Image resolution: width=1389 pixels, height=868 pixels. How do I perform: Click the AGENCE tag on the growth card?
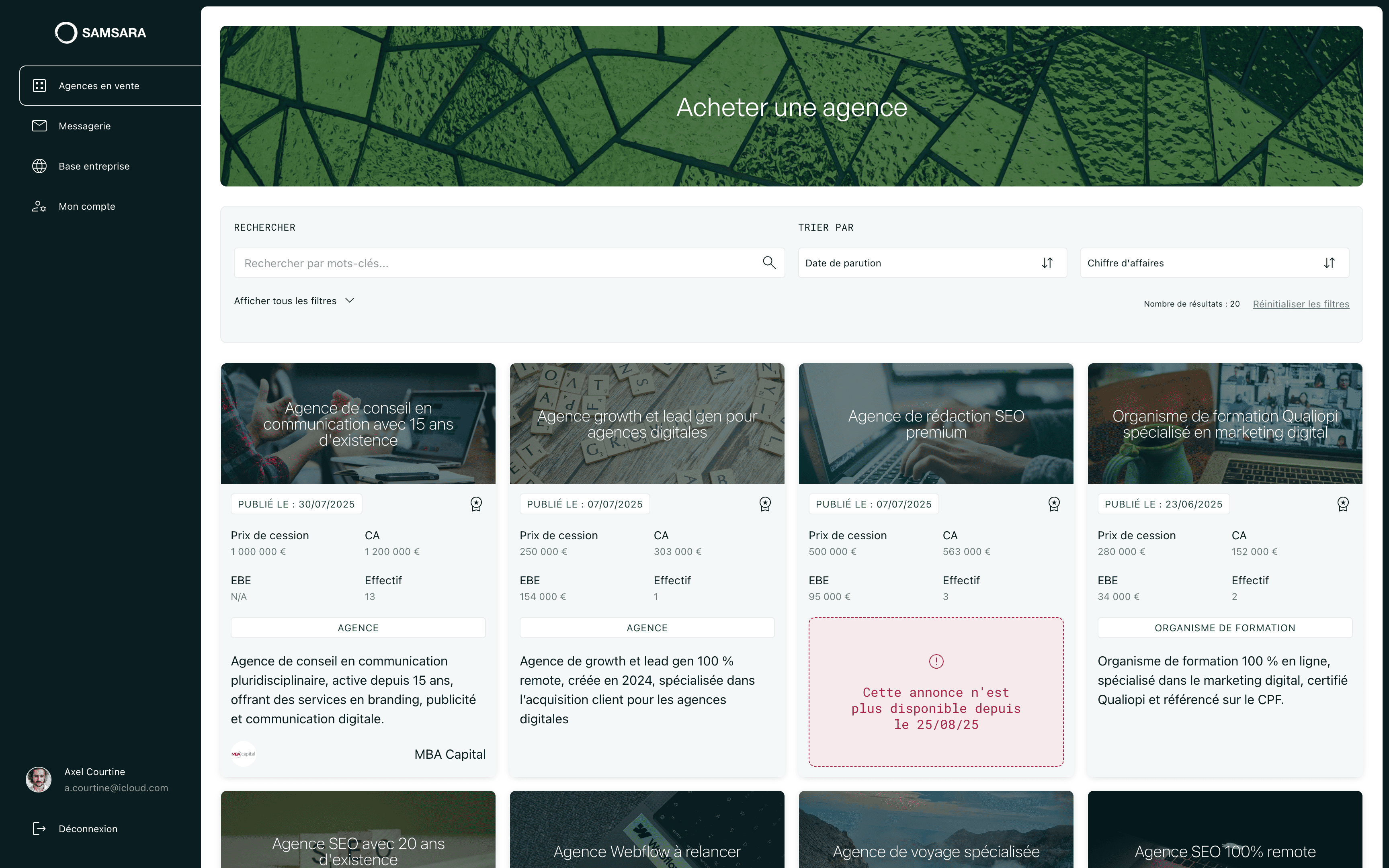[x=647, y=627]
